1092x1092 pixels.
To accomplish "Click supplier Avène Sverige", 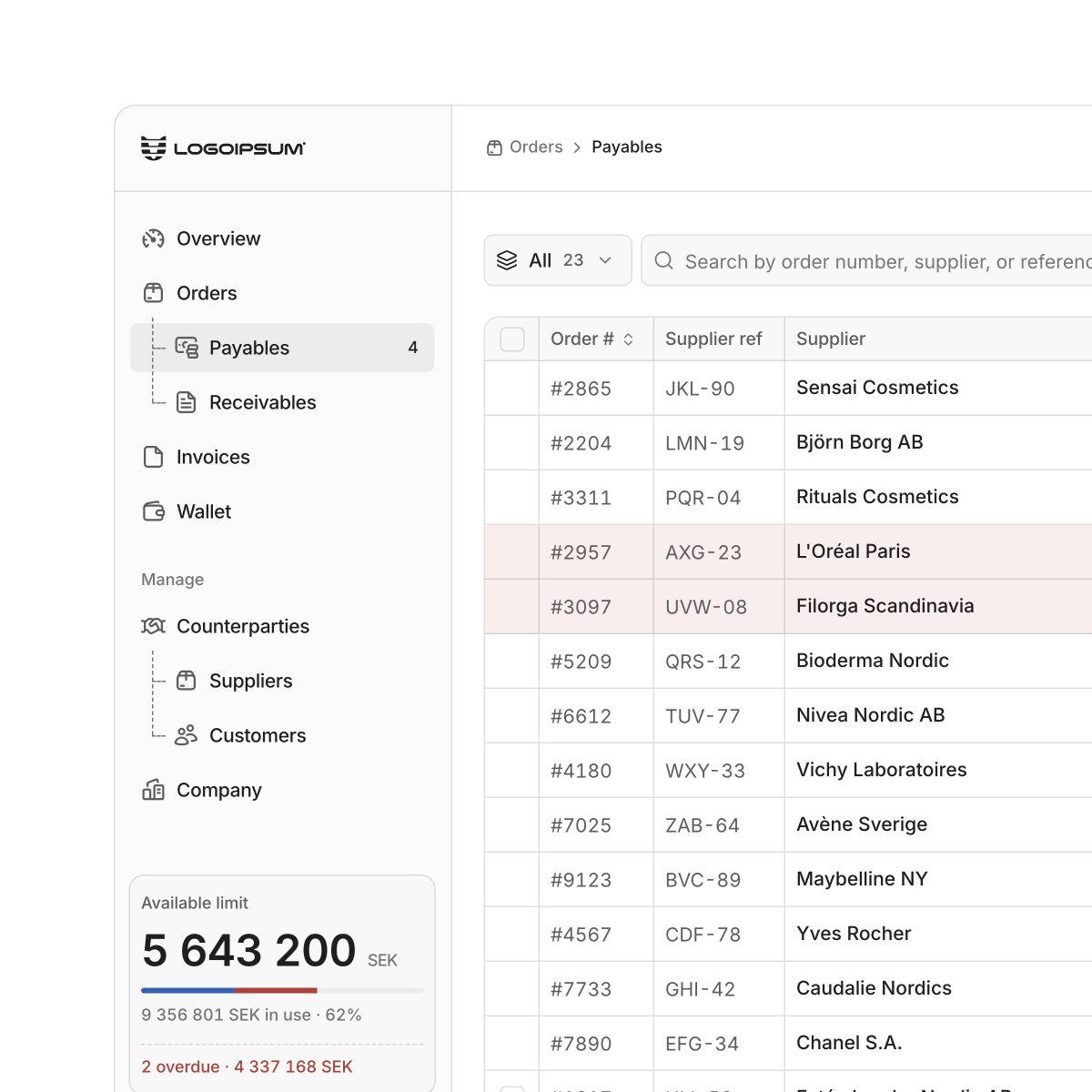I will click(862, 824).
